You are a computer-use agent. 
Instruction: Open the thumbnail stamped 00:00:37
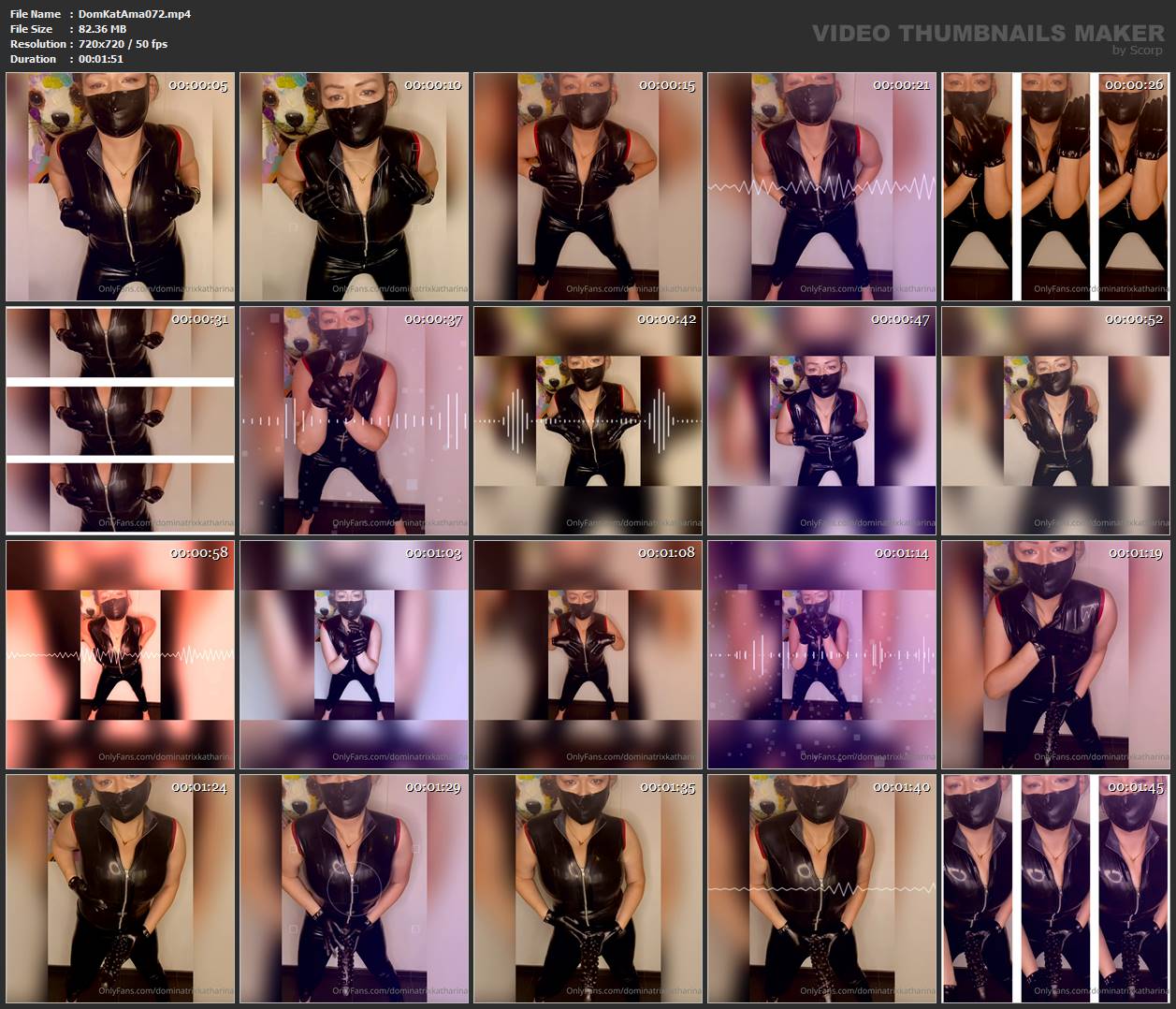354,421
